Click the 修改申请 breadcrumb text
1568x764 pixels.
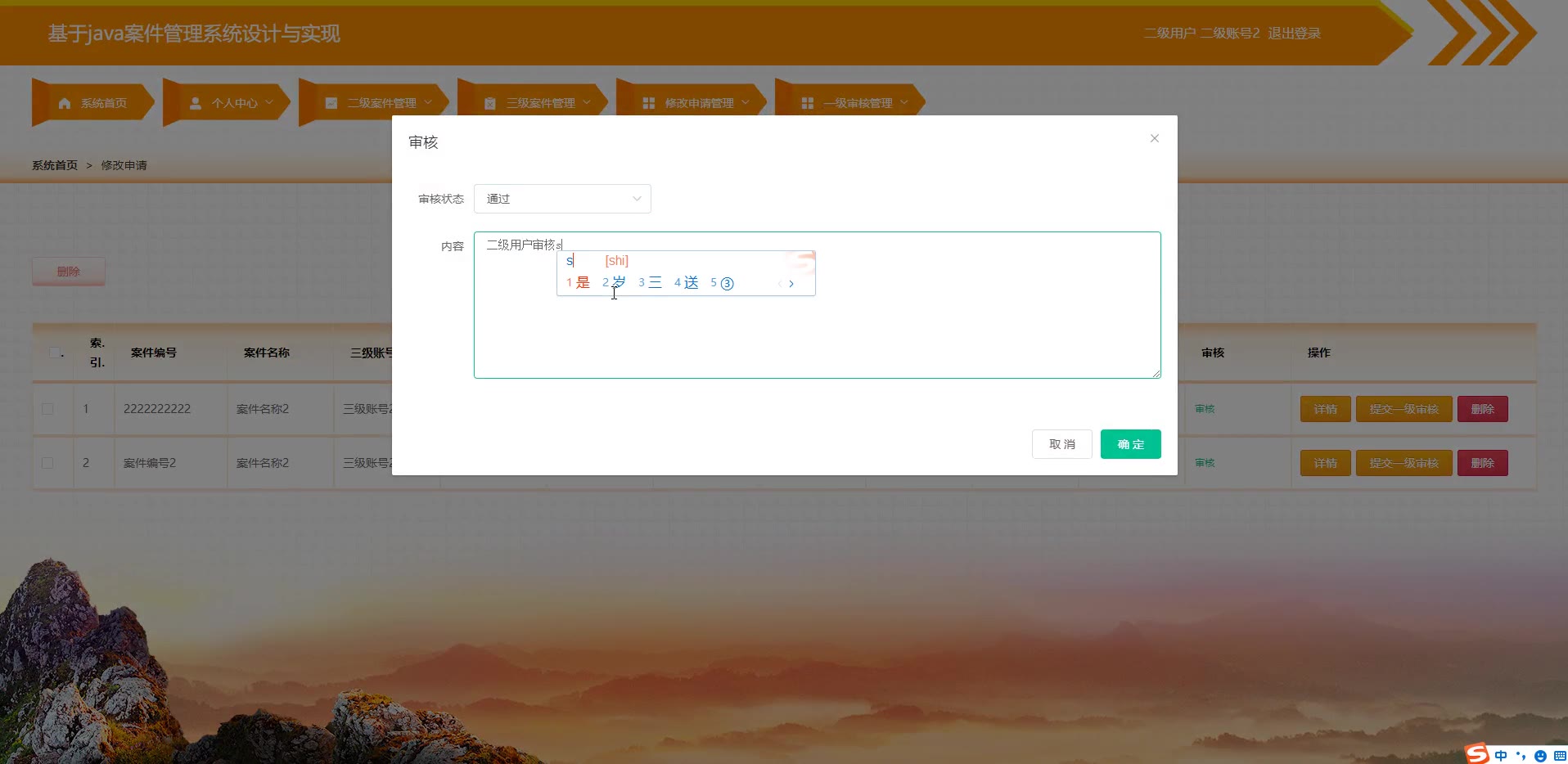(x=124, y=165)
